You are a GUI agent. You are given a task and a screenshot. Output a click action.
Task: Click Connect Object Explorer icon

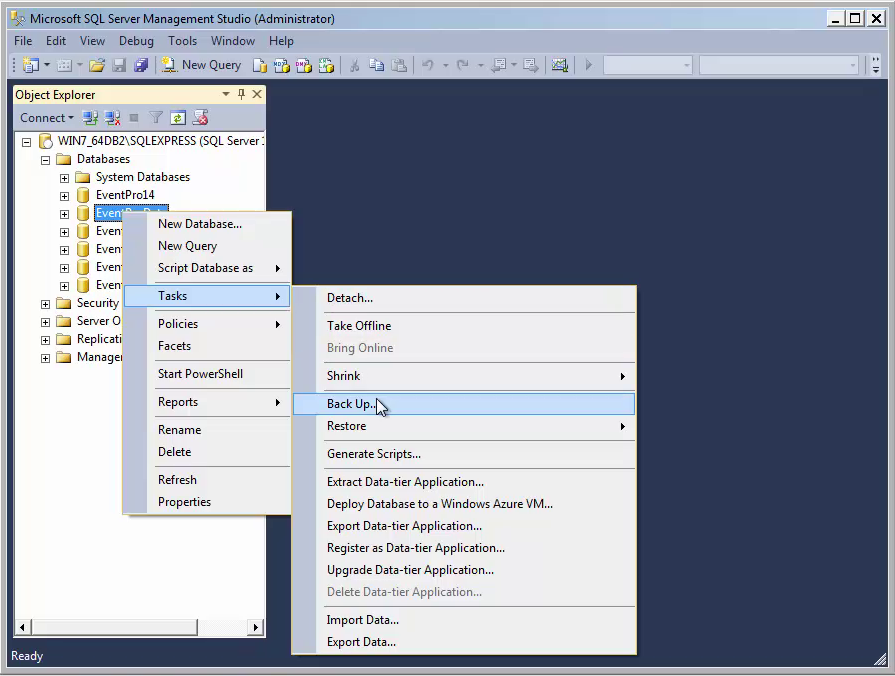click(90, 118)
